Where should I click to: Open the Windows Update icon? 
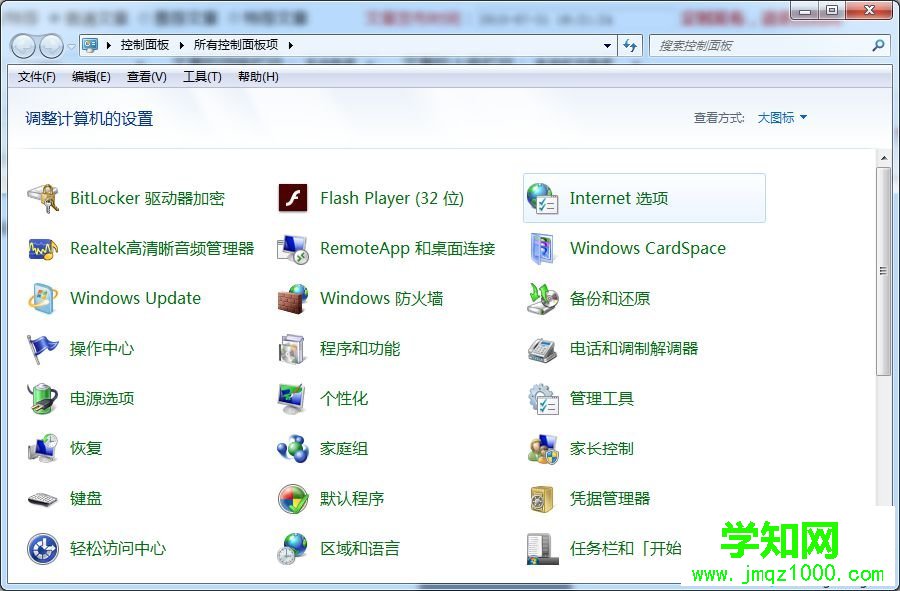point(43,298)
